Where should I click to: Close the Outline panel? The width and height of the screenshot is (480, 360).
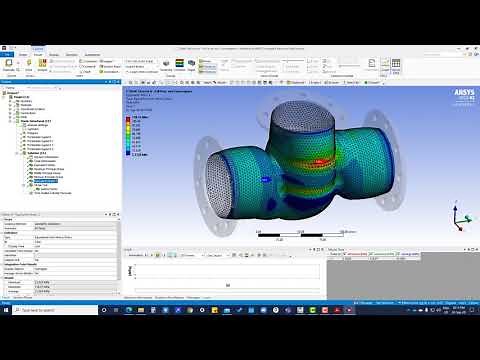pos(118,82)
